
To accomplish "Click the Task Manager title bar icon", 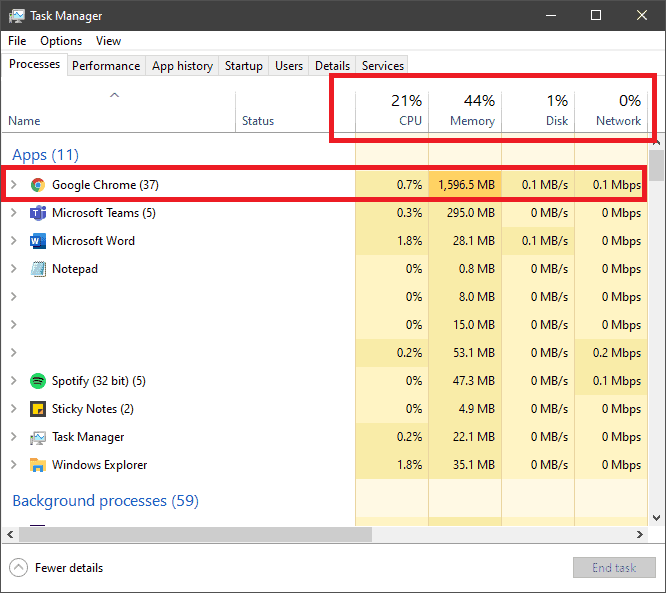I will (17, 16).
